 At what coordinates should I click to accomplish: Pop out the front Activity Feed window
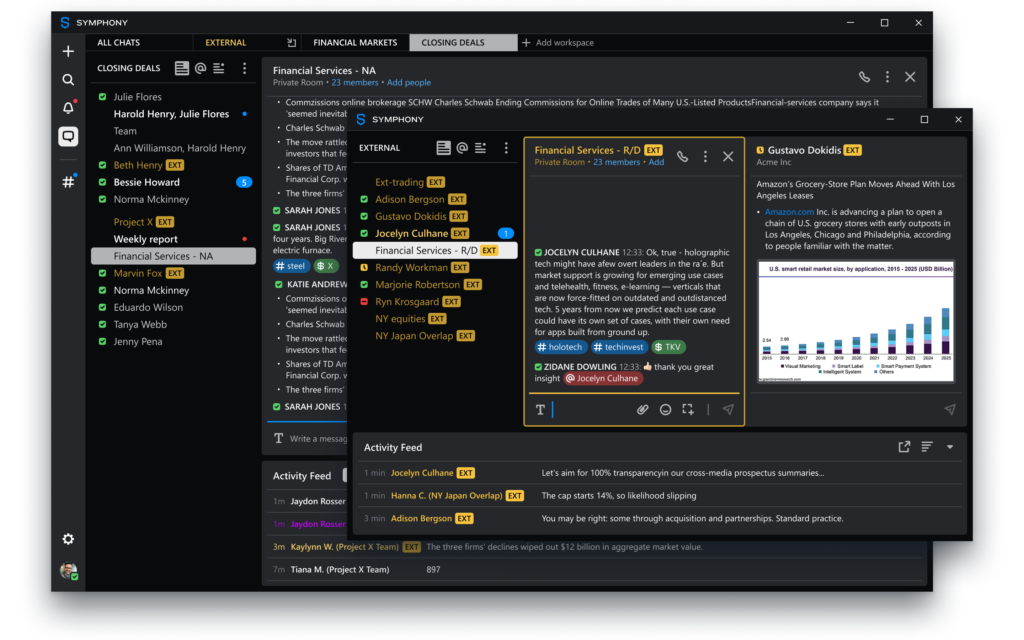point(904,447)
